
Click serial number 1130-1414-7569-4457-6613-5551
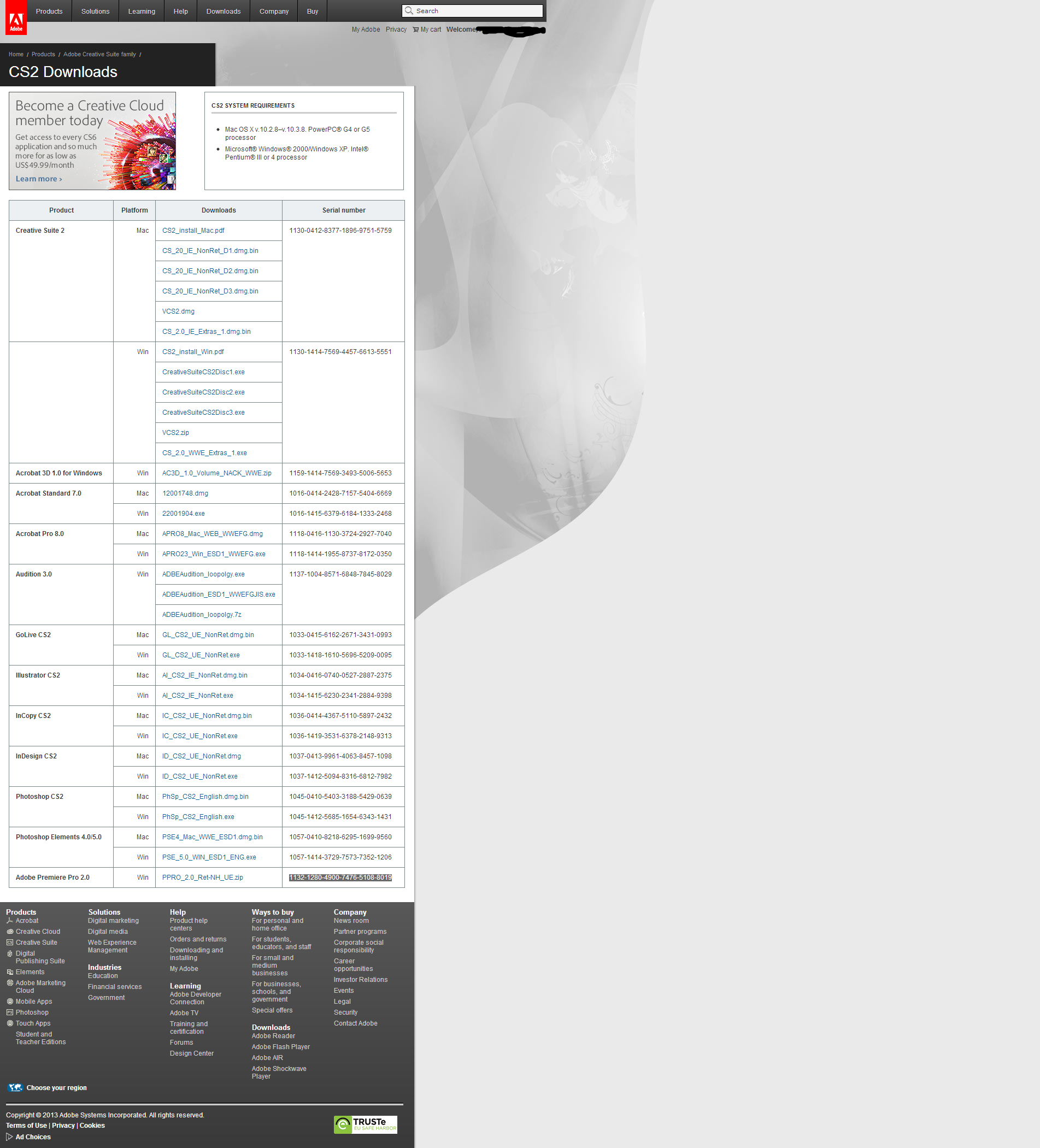click(x=340, y=352)
